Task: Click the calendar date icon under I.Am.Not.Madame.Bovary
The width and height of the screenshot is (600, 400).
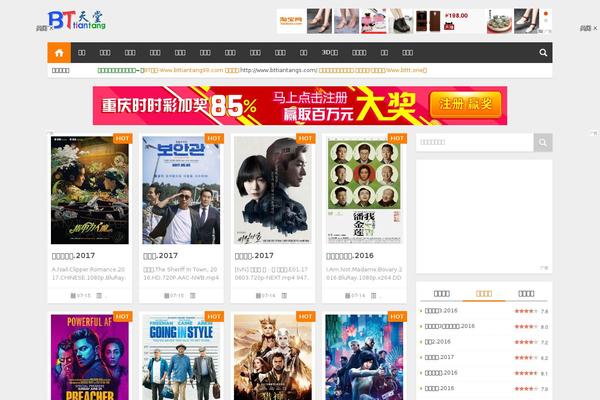Action: pos(347,296)
